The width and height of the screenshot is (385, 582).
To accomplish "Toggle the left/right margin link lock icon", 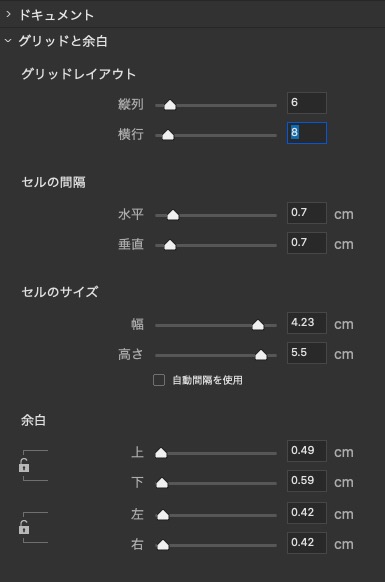I will pos(24,527).
